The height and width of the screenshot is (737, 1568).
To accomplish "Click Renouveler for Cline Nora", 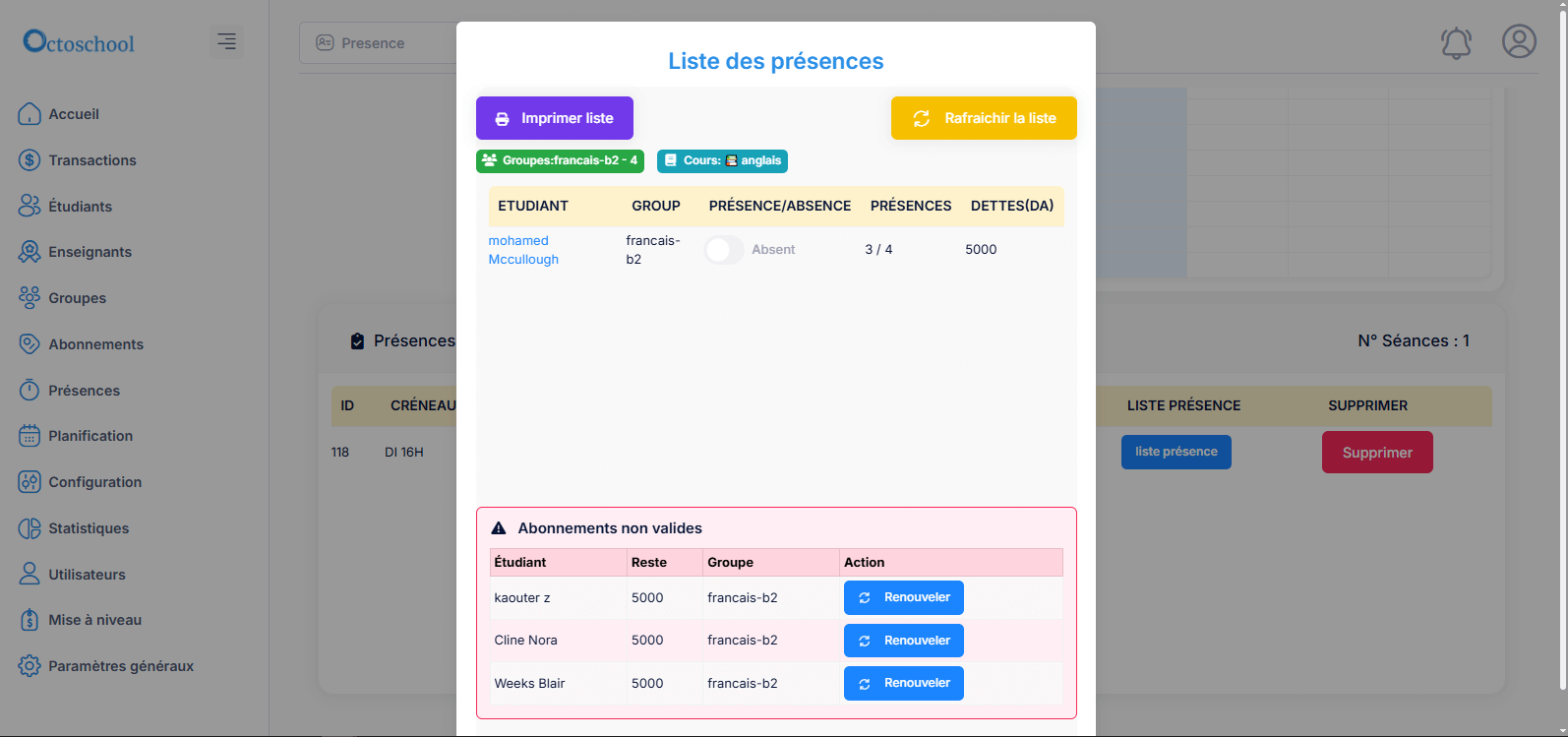I will 903,641.
